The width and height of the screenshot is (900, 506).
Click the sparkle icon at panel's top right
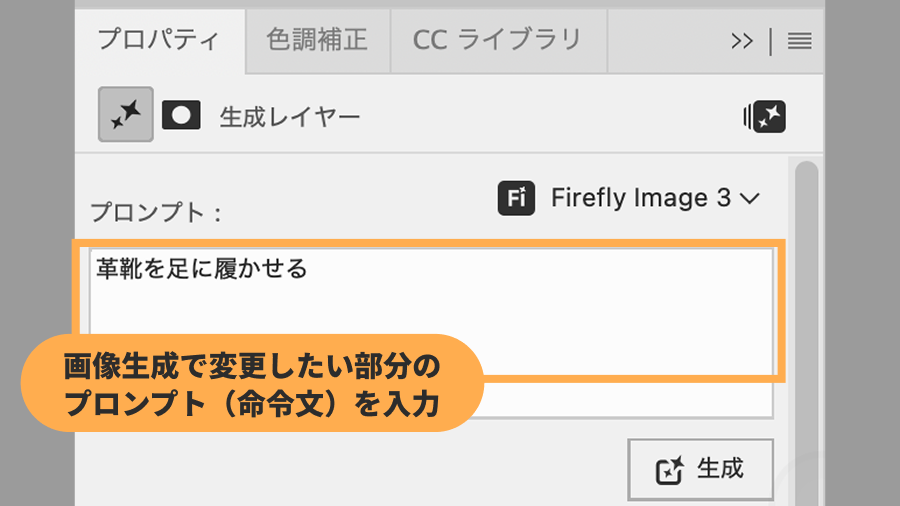click(765, 117)
